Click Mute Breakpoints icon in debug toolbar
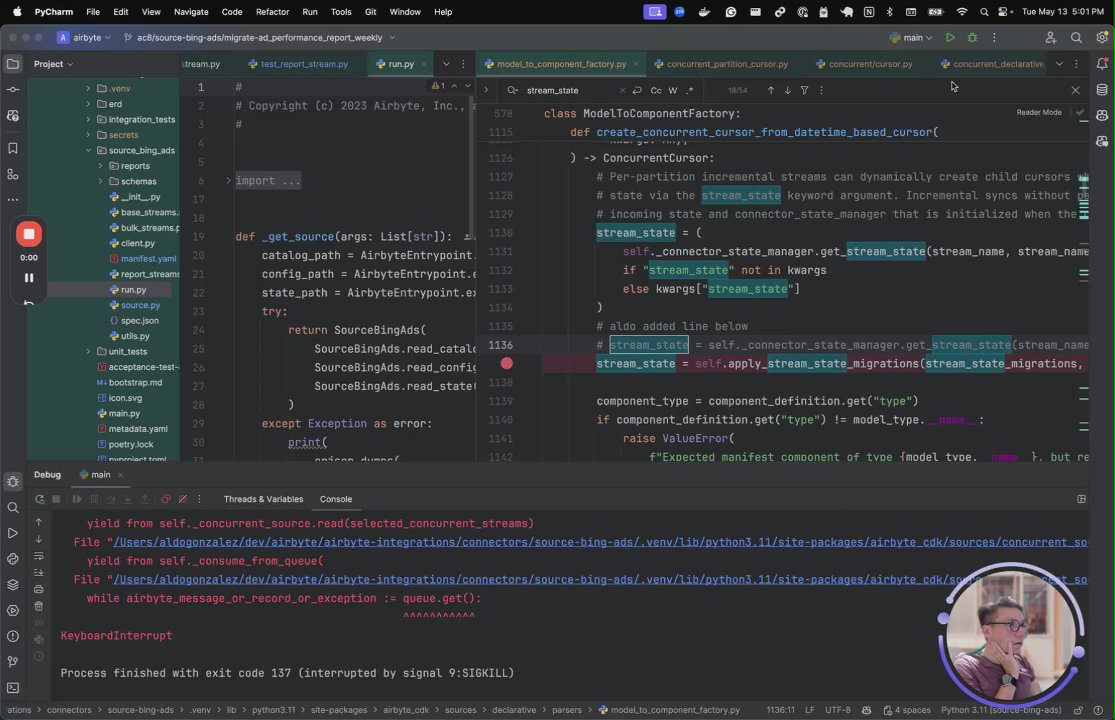 point(184,499)
